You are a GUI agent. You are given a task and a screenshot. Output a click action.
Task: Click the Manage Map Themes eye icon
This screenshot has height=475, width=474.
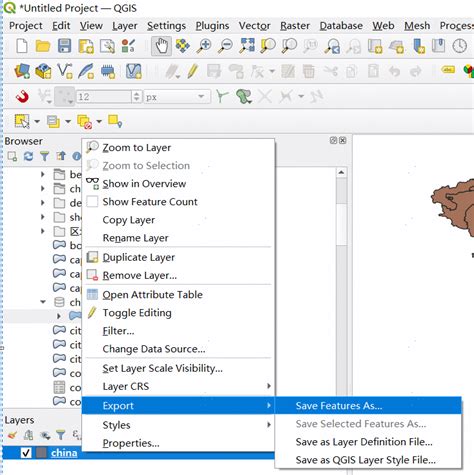45,435
